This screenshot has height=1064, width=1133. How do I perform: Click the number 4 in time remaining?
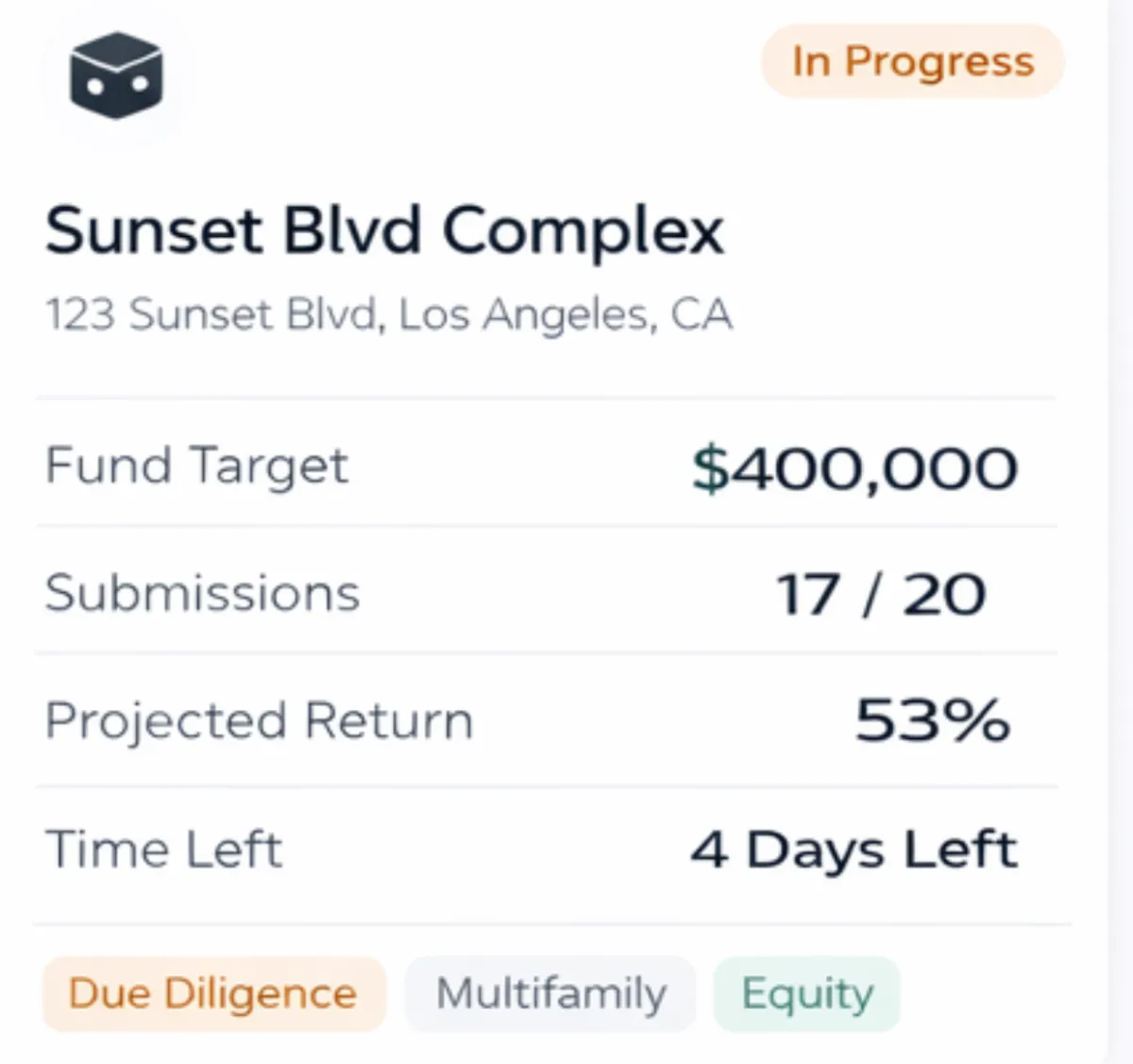point(709,849)
